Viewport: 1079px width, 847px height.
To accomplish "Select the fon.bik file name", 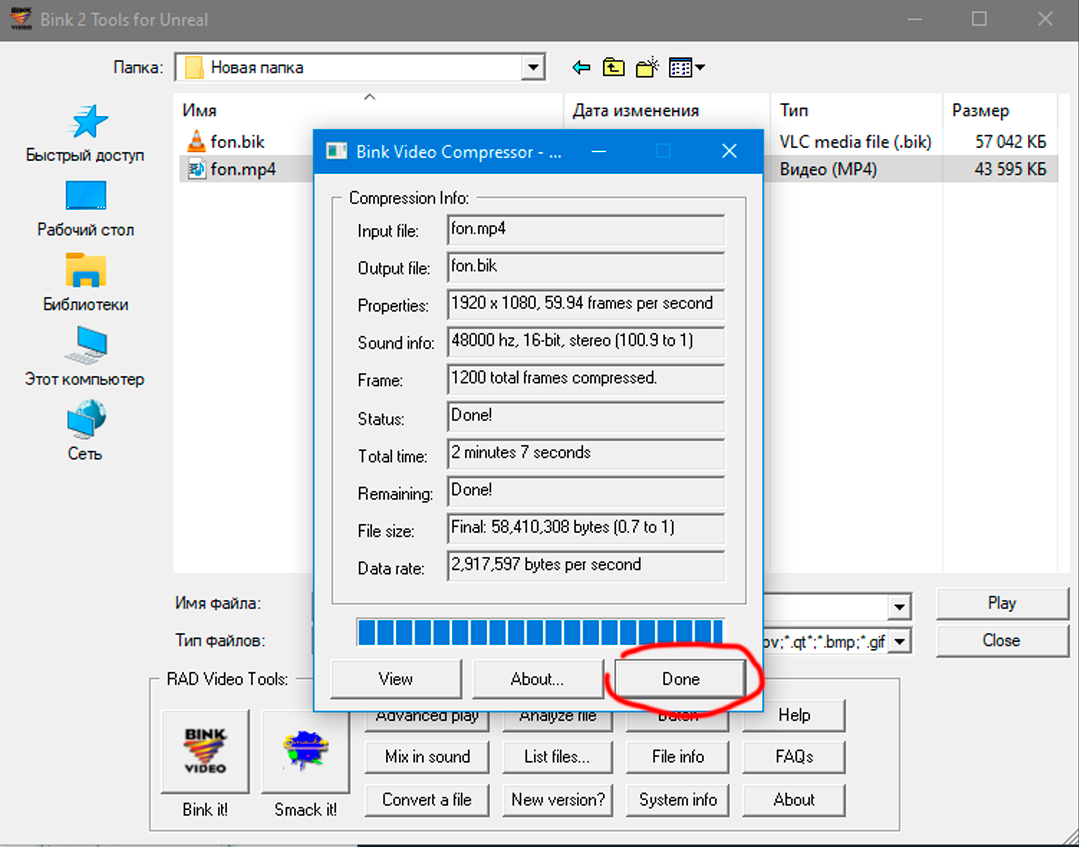I will coord(237,142).
